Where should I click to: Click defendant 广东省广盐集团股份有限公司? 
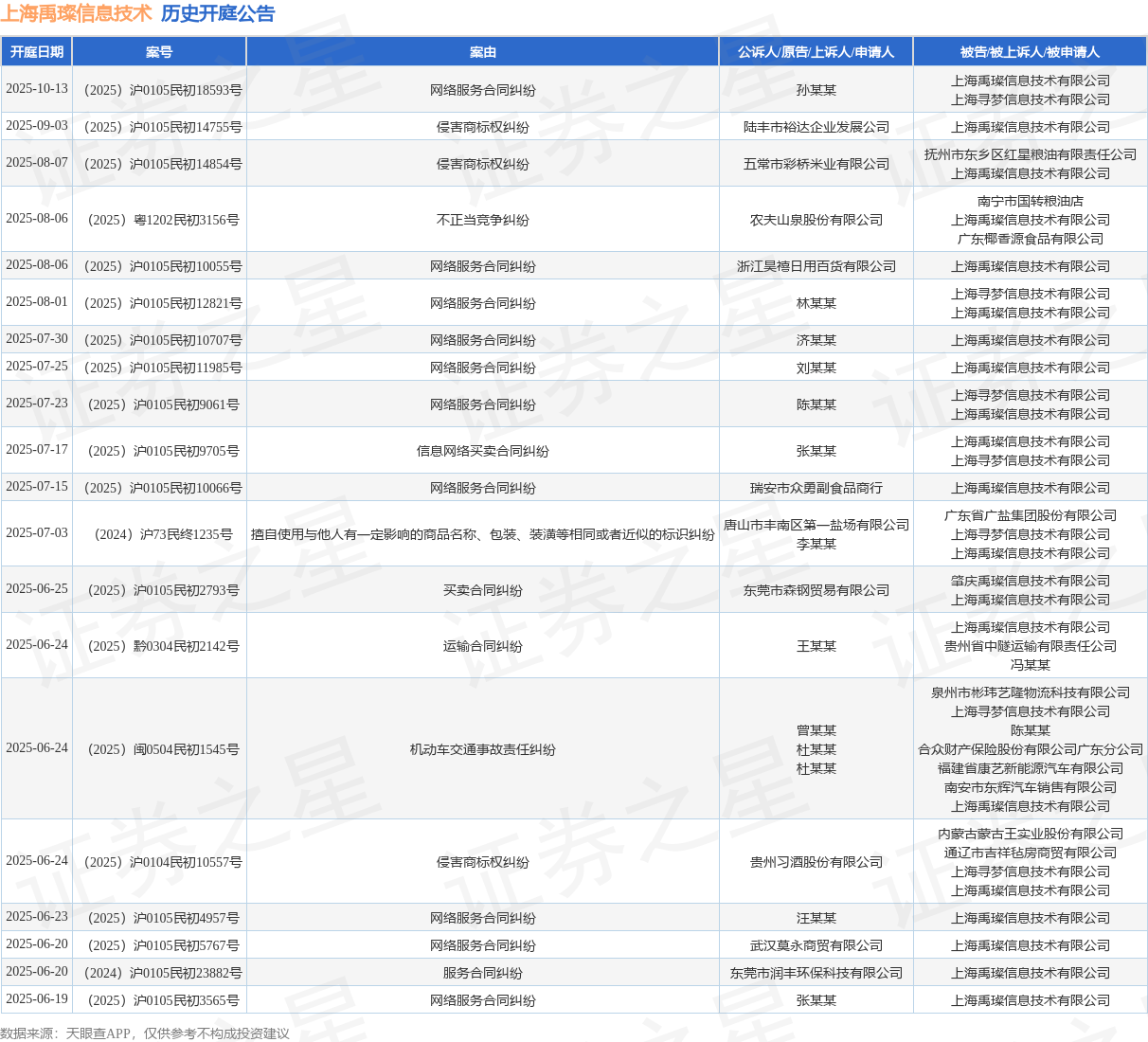click(1030, 515)
